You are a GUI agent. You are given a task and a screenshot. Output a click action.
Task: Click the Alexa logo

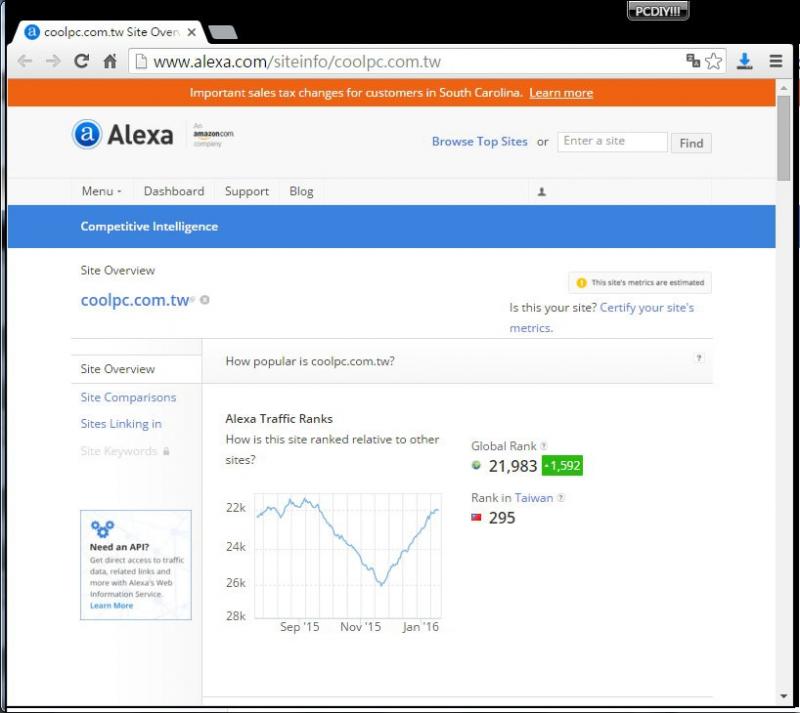(122, 135)
